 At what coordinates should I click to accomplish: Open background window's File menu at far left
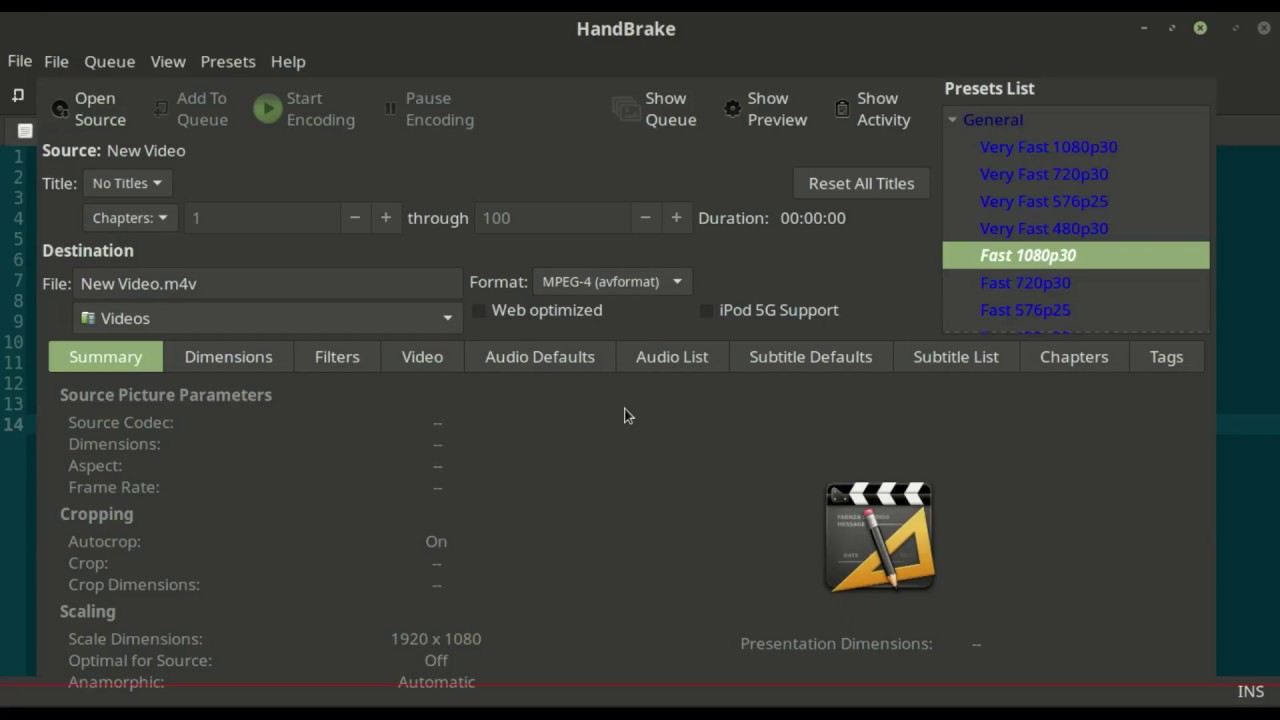click(19, 62)
